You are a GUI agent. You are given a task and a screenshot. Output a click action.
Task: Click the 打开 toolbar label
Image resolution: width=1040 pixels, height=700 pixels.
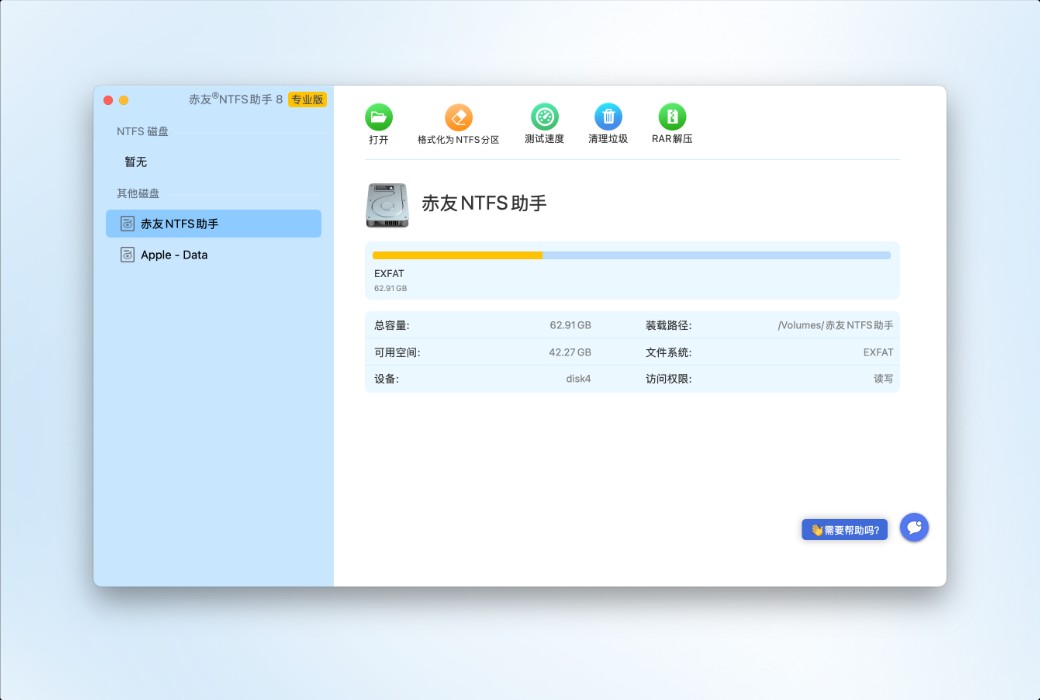coord(379,139)
